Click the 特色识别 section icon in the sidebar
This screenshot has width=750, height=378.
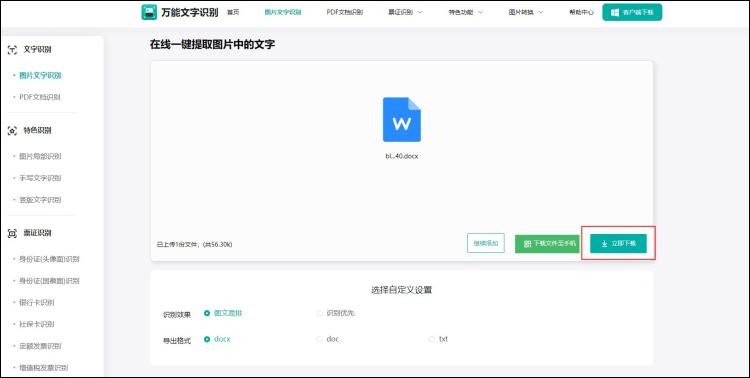point(12,131)
